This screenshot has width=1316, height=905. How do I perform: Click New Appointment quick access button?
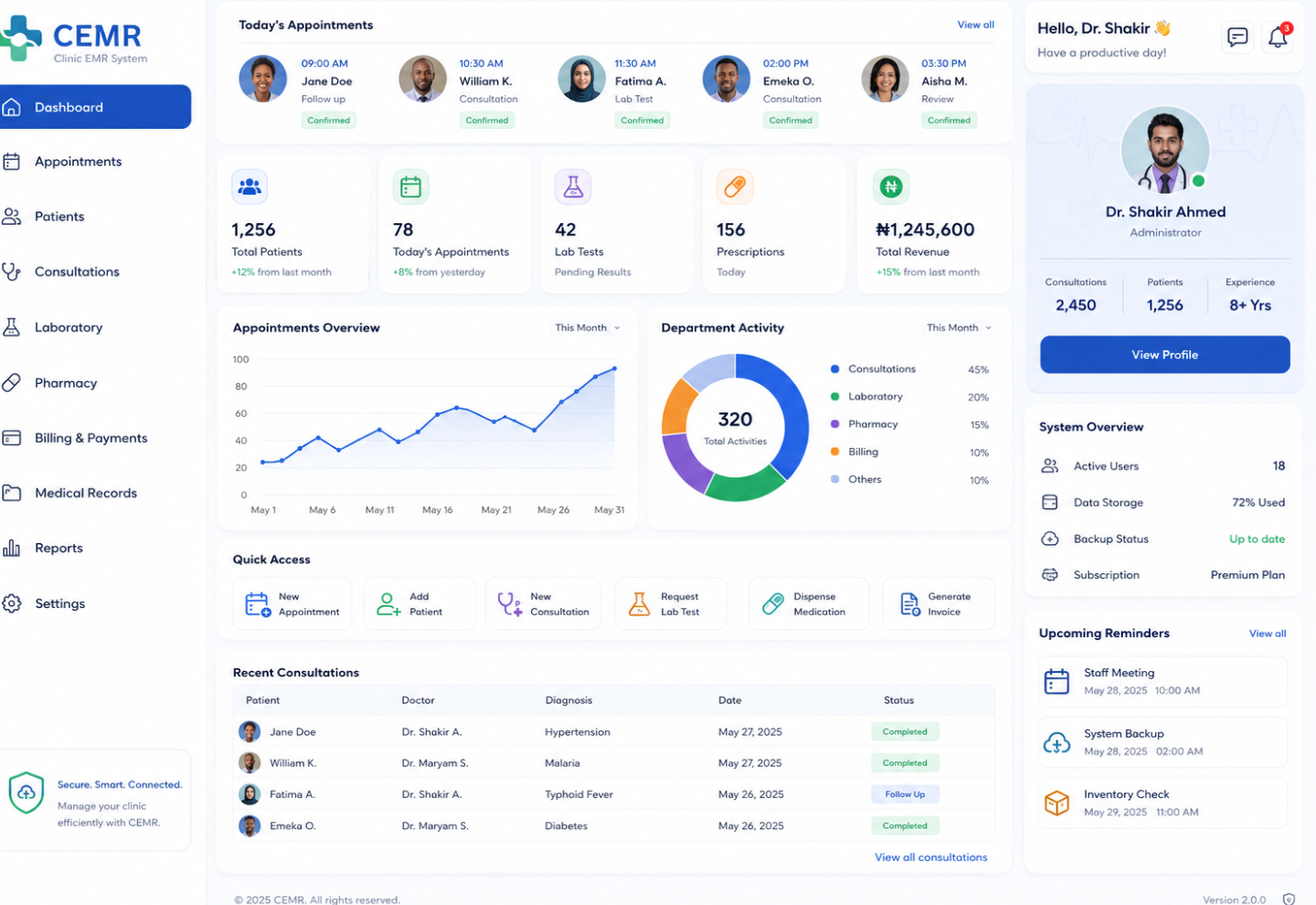pos(292,603)
